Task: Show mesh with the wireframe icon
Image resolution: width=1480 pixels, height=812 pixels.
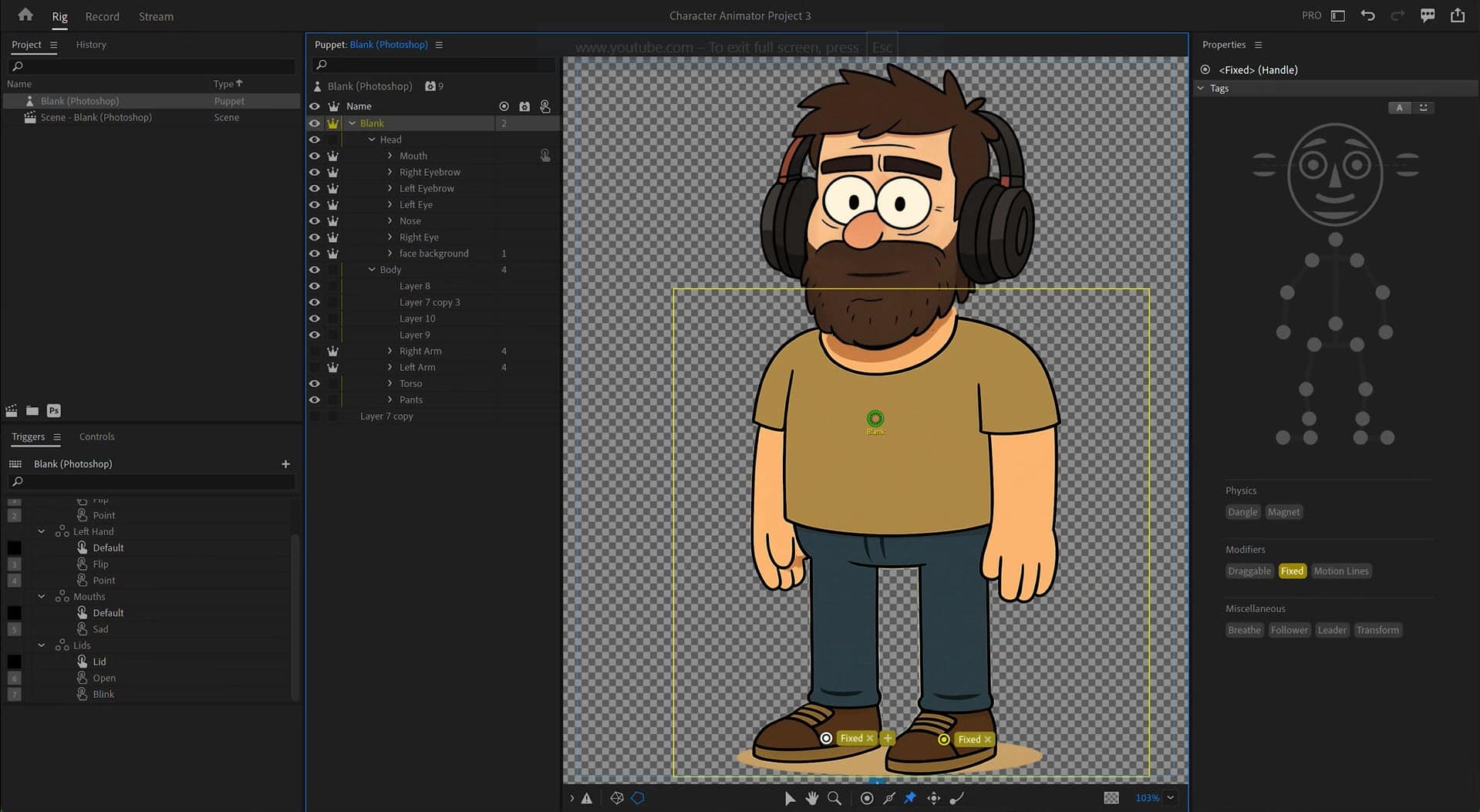Action: pos(616,798)
